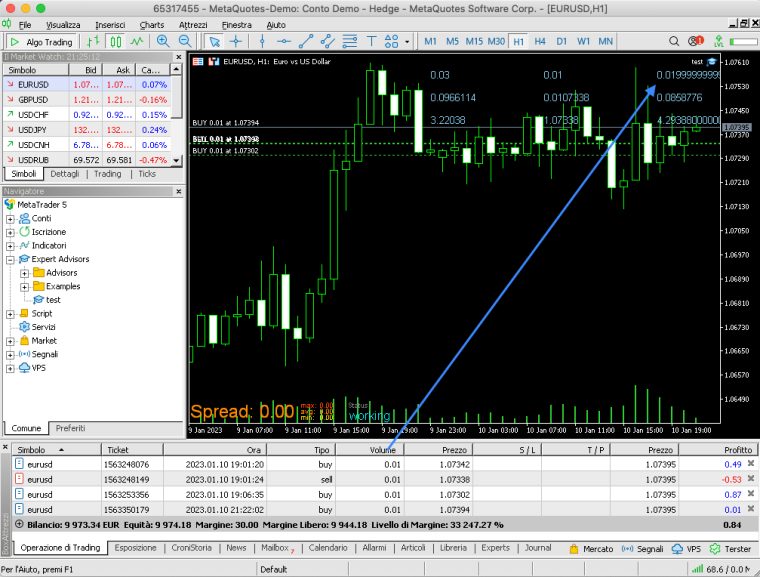Select the crosshair tool

pyautogui.click(x=236, y=42)
